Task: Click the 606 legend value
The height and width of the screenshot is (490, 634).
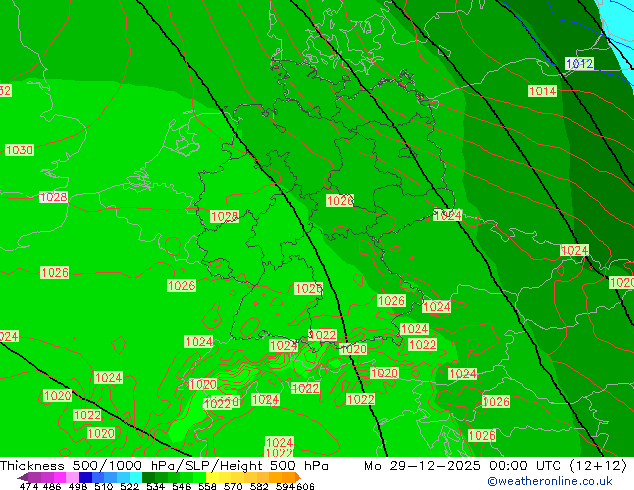Action: (x=304, y=486)
